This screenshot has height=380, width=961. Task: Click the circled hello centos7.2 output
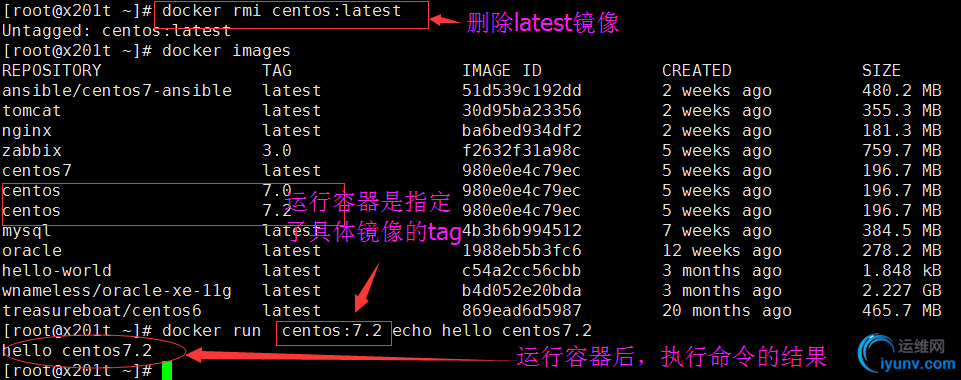tap(92, 351)
